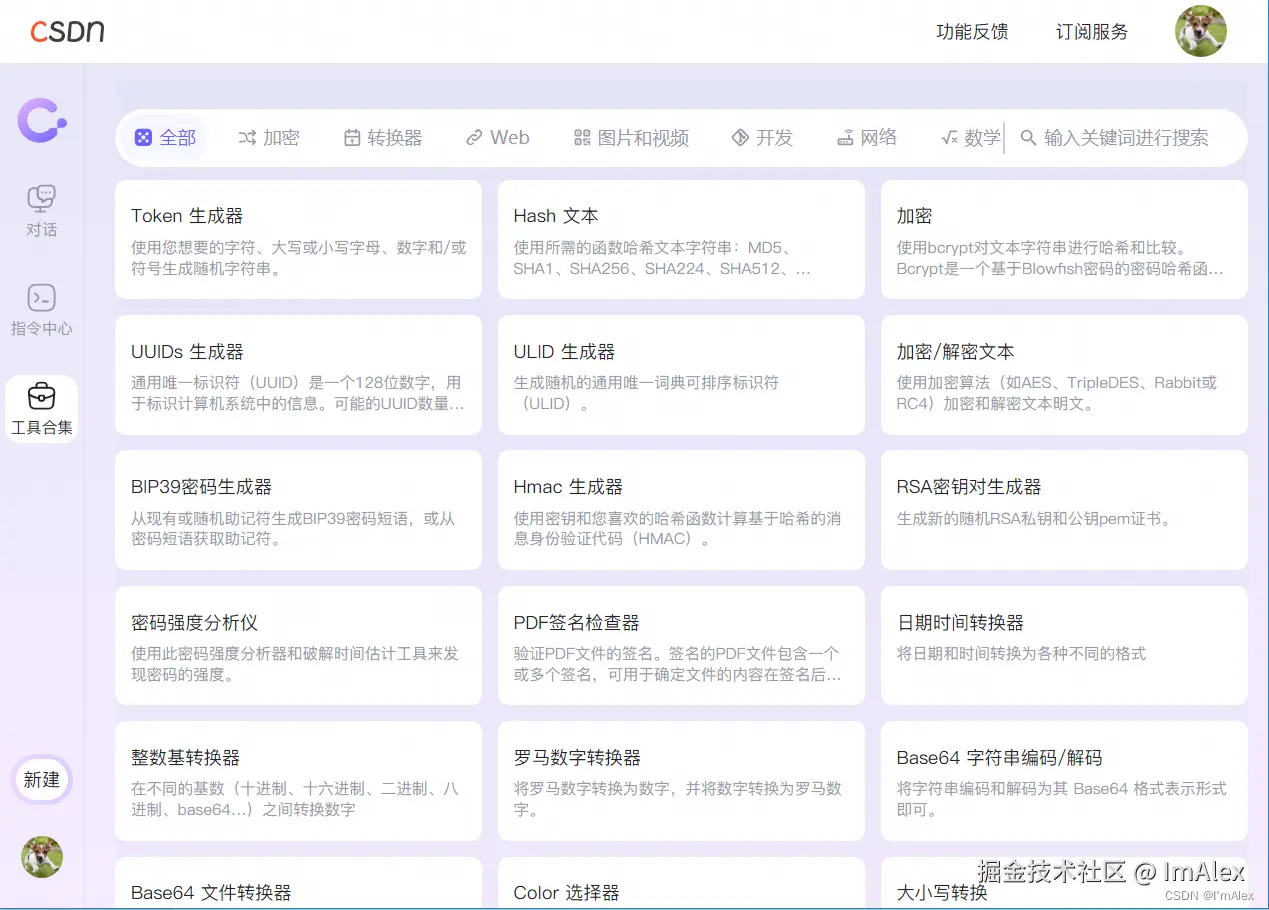This screenshot has height=910, width=1269.
Task: Click the grid icon beside 图片和视频
Action: point(582,138)
